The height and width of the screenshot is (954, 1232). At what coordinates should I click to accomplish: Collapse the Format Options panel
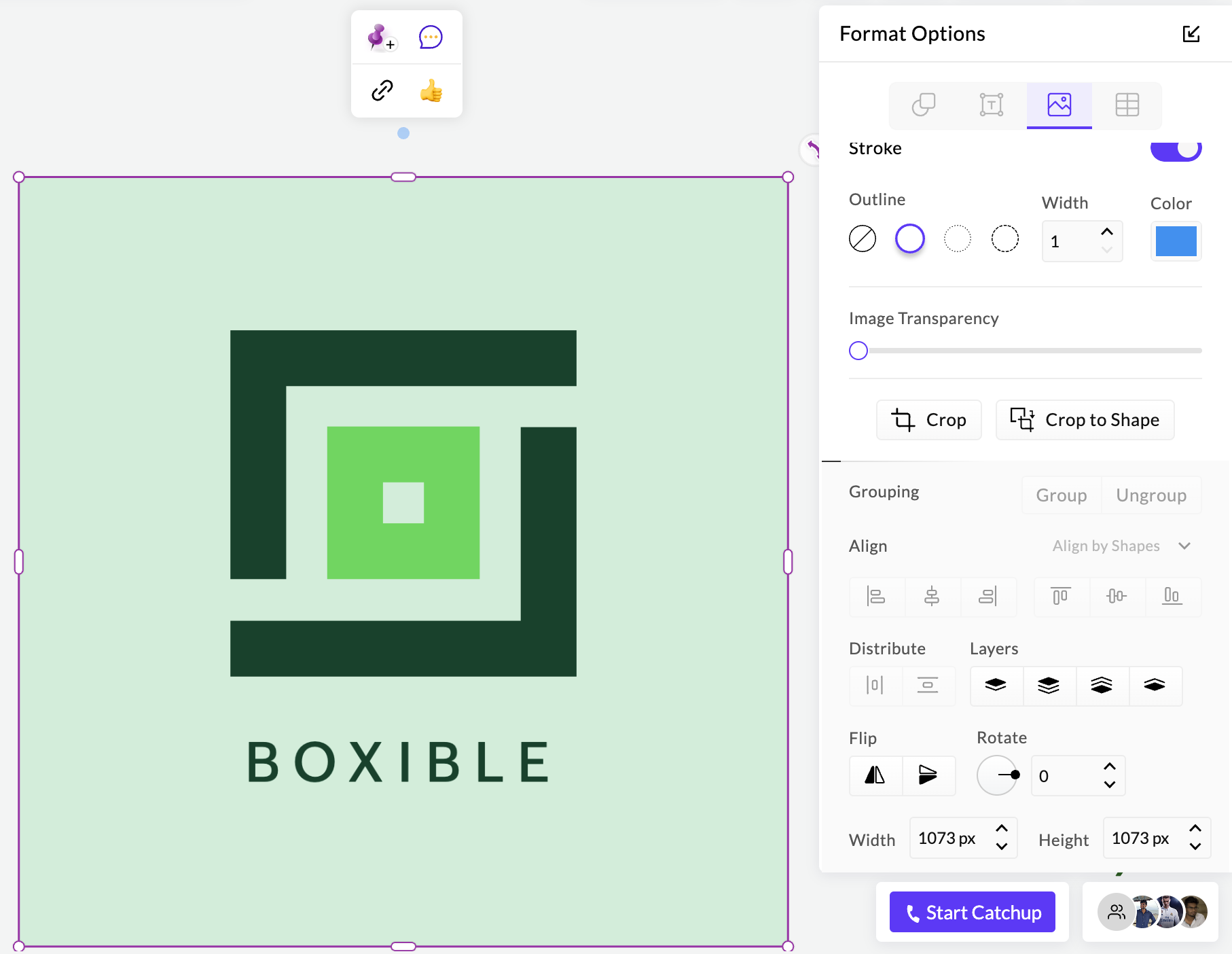click(x=1191, y=34)
